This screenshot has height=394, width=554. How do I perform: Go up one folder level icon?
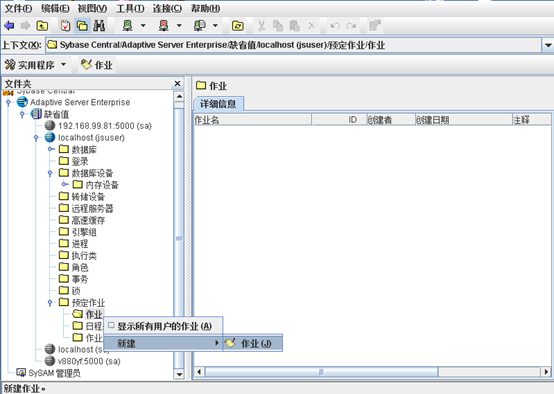point(42,26)
